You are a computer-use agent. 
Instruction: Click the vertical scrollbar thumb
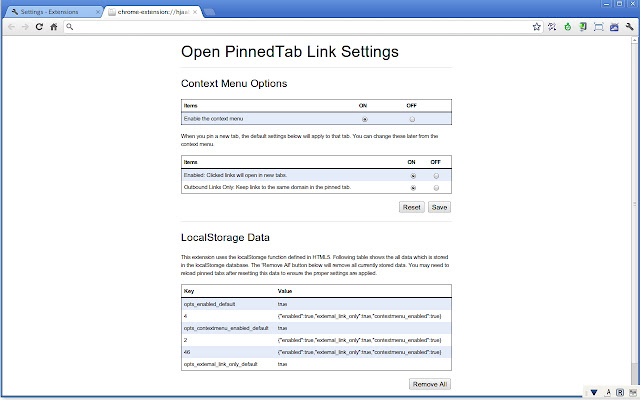tap(635, 204)
